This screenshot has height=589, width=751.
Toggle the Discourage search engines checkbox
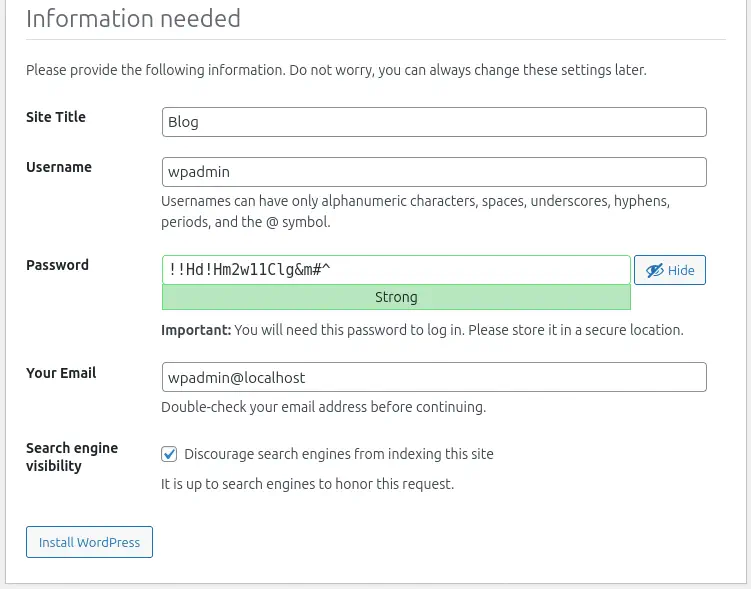(x=169, y=454)
